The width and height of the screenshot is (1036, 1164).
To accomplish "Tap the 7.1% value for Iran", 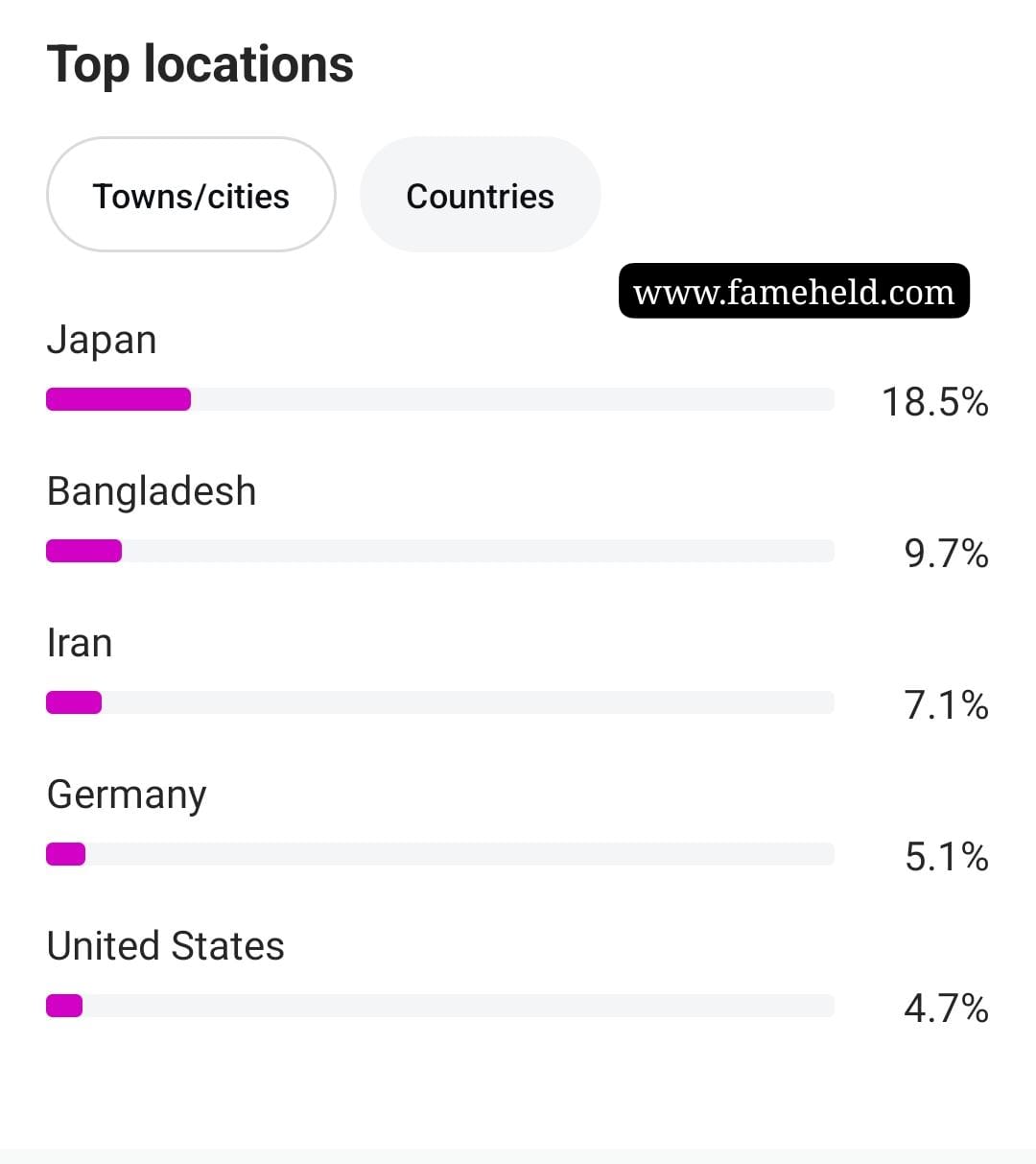I will (946, 704).
